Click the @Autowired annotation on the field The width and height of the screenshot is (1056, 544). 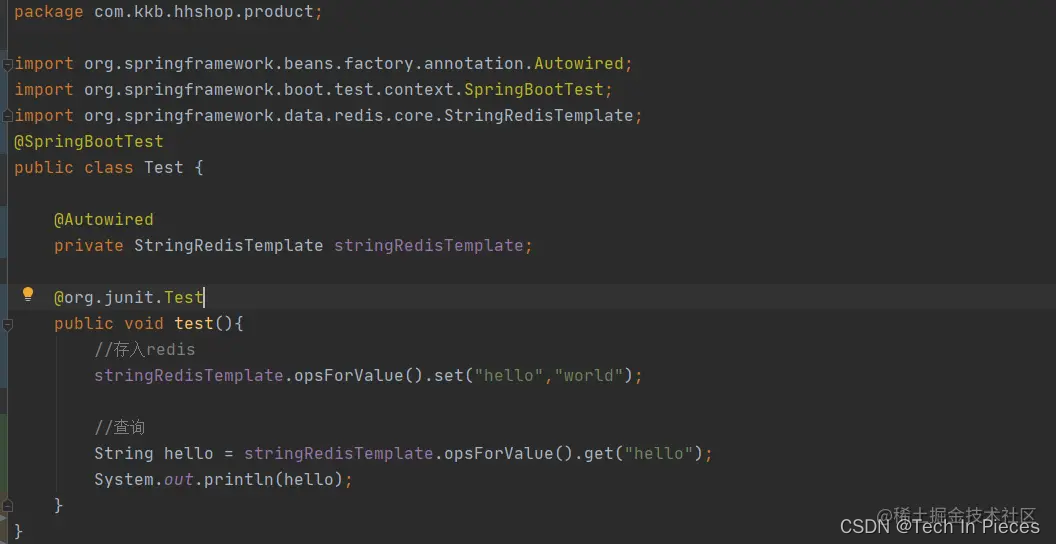coord(104,219)
